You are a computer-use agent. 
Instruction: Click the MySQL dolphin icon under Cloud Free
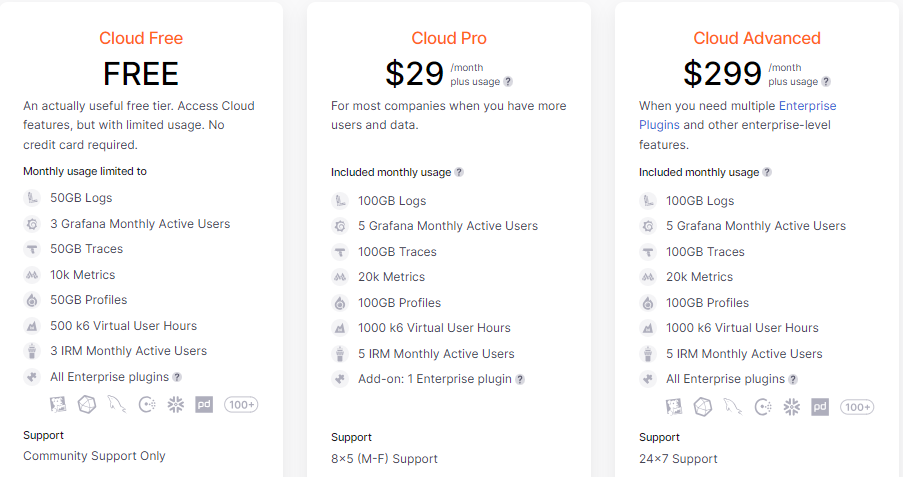click(x=117, y=405)
